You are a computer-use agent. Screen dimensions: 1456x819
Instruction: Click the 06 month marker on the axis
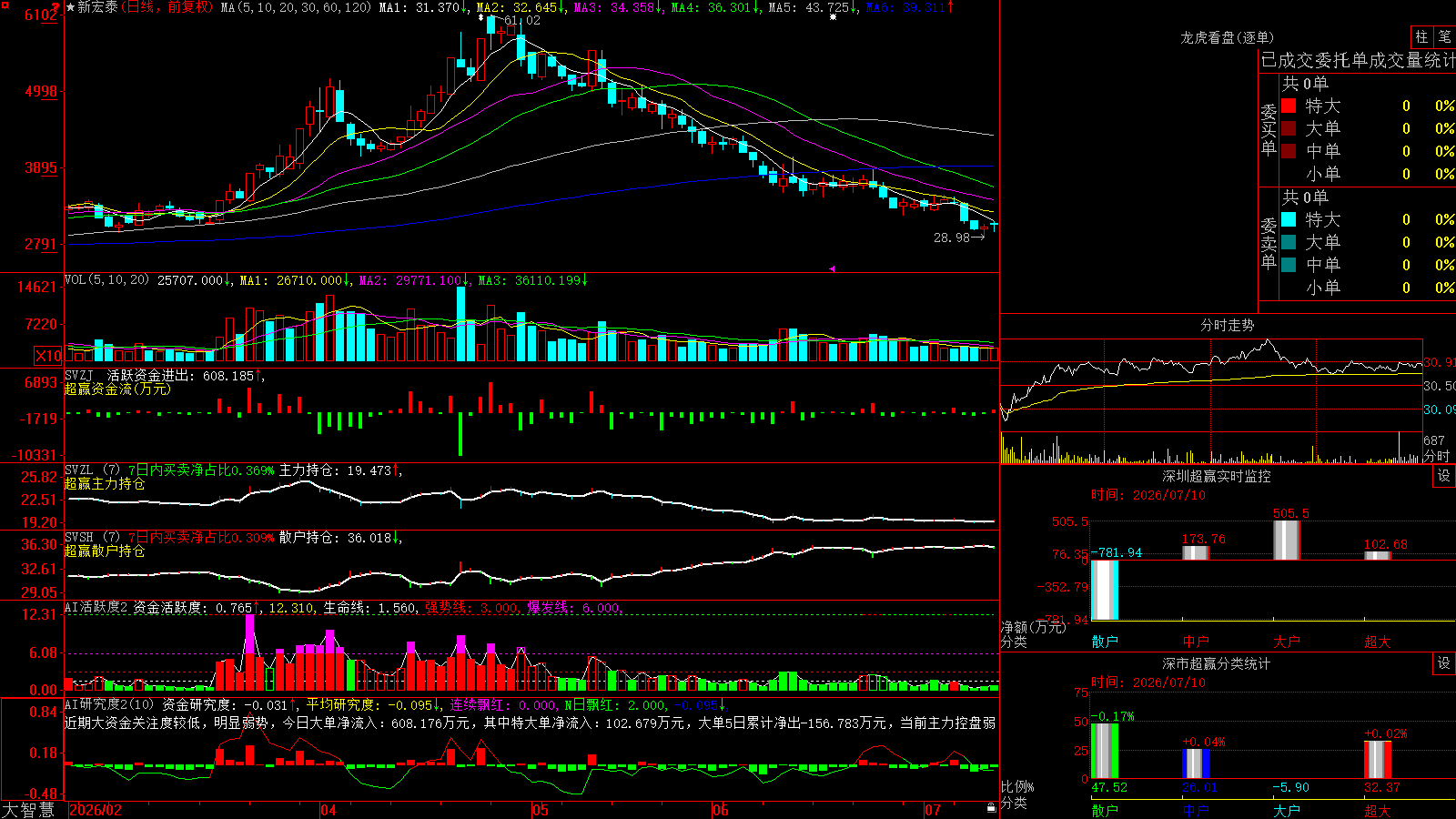click(x=721, y=810)
